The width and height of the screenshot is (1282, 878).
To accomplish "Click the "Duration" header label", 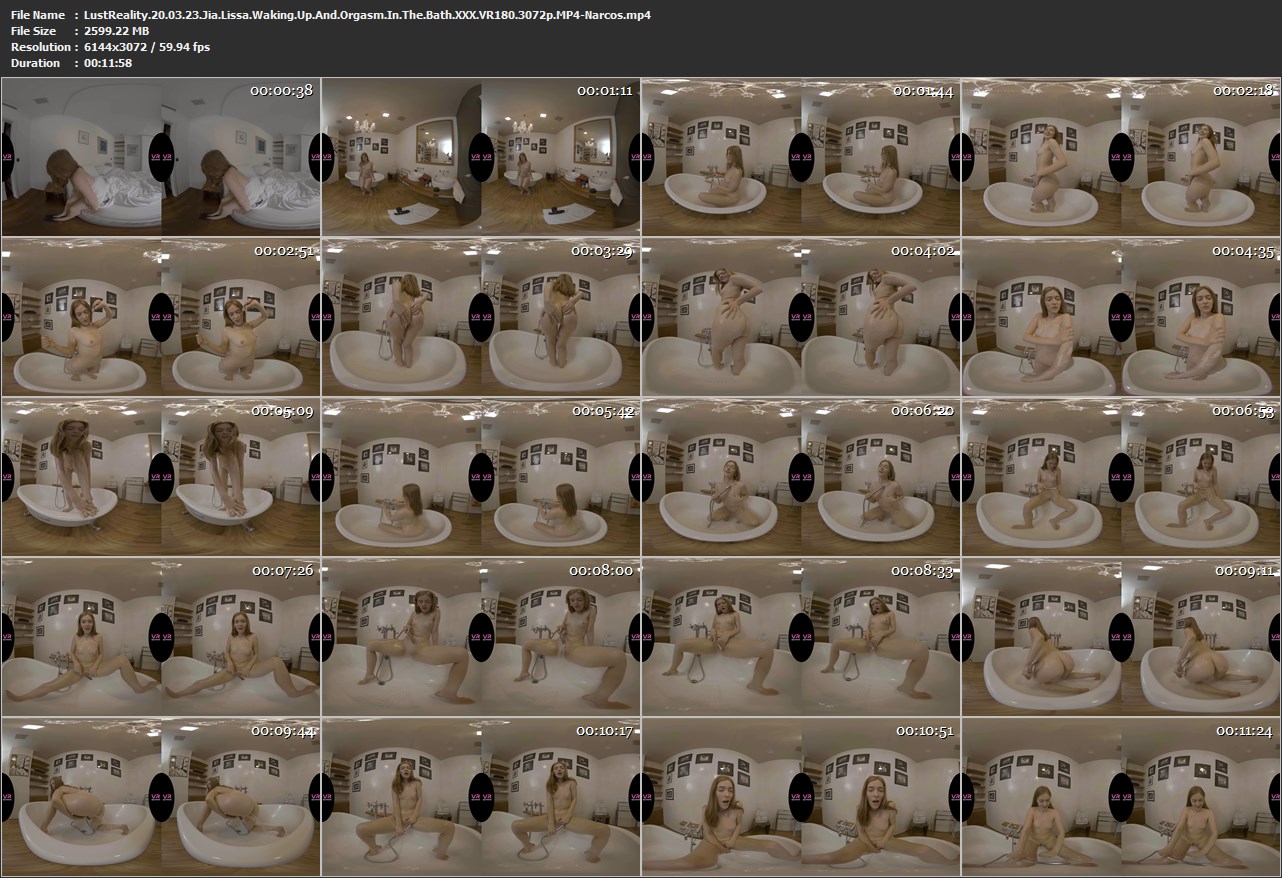I will pyautogui.click(x=36, y=63).
